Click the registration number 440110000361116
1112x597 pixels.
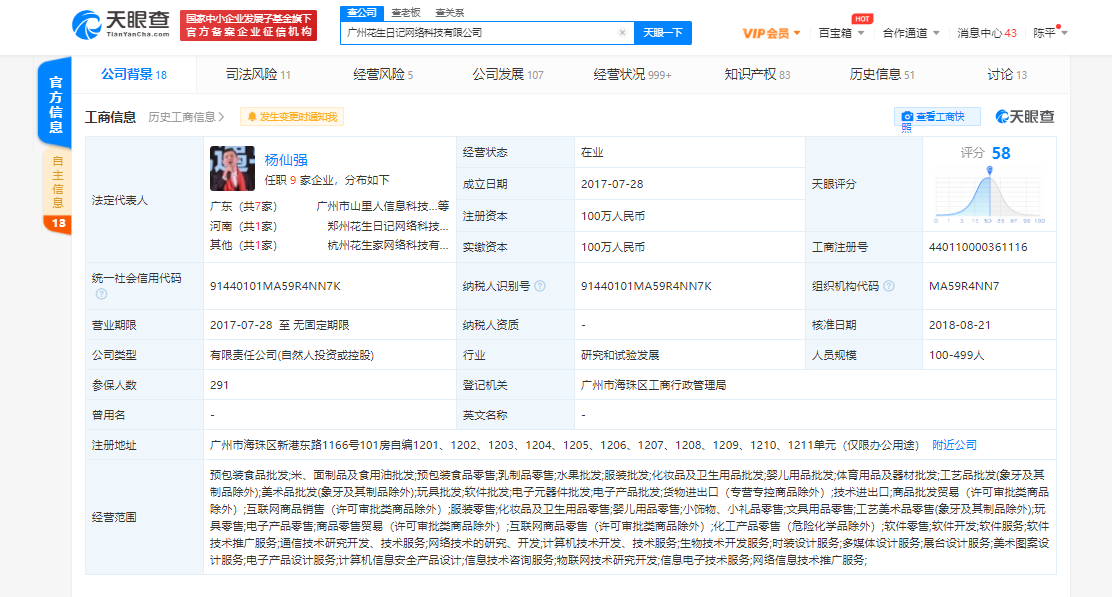(978, 247)
